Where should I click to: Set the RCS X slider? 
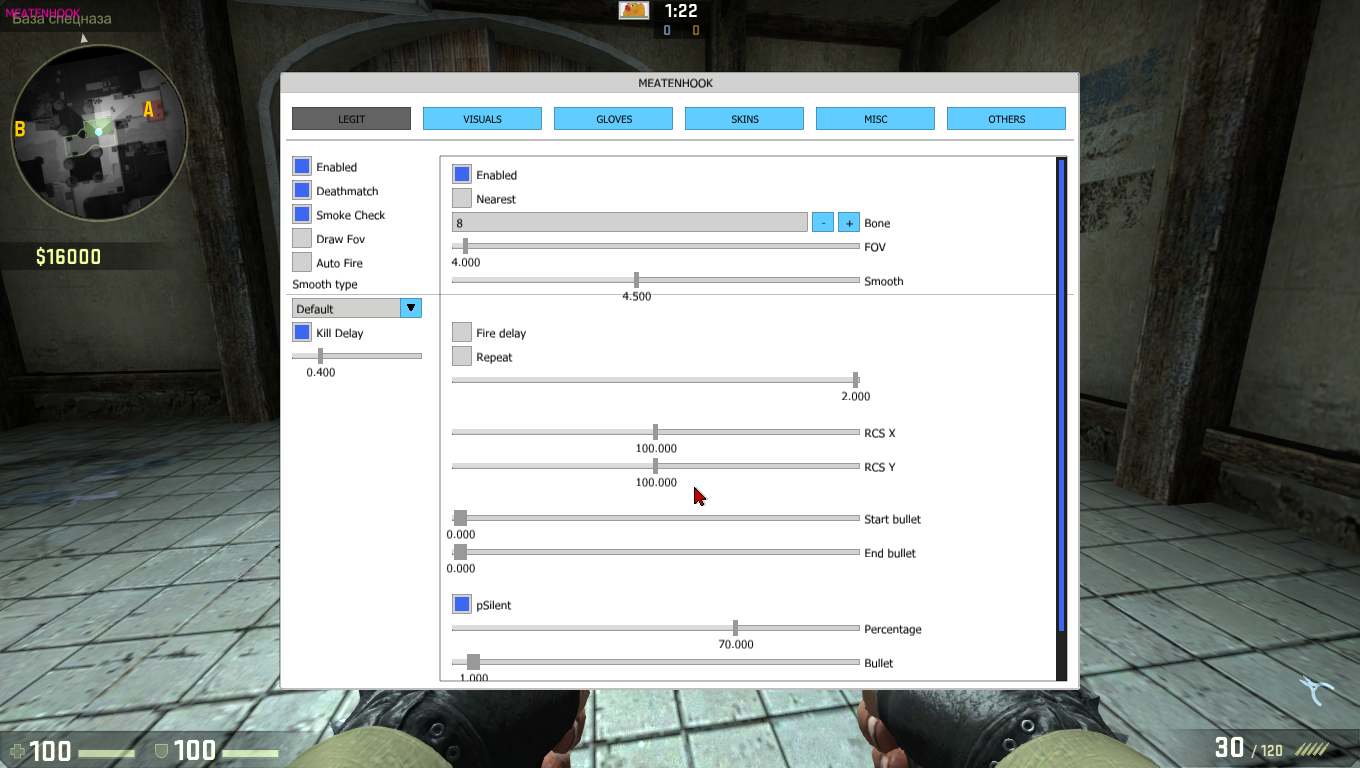[x=656, y=432]
